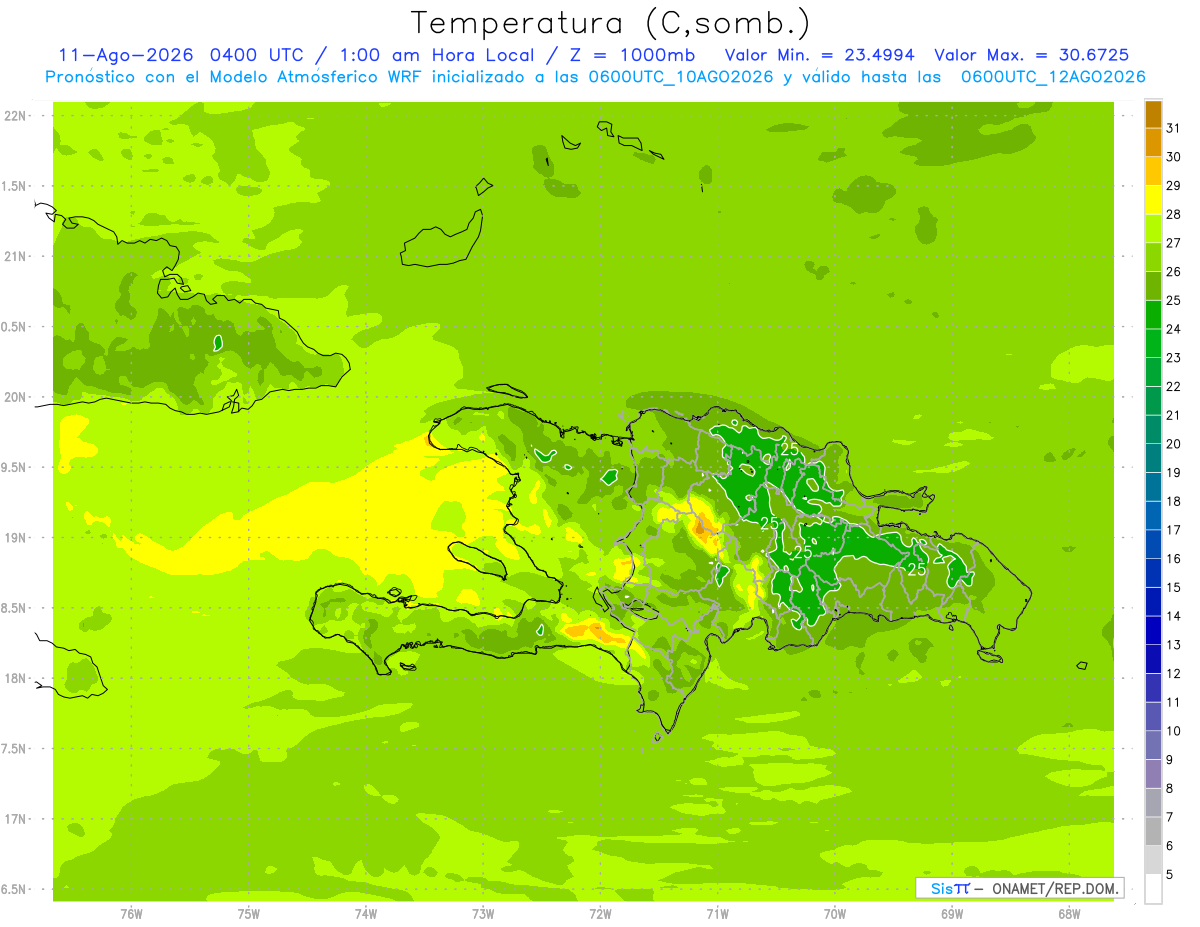Viewport: 1200px width, 927px height.
Task: Click the legend swatch between 22 and 23
Action: (1153, 372)
